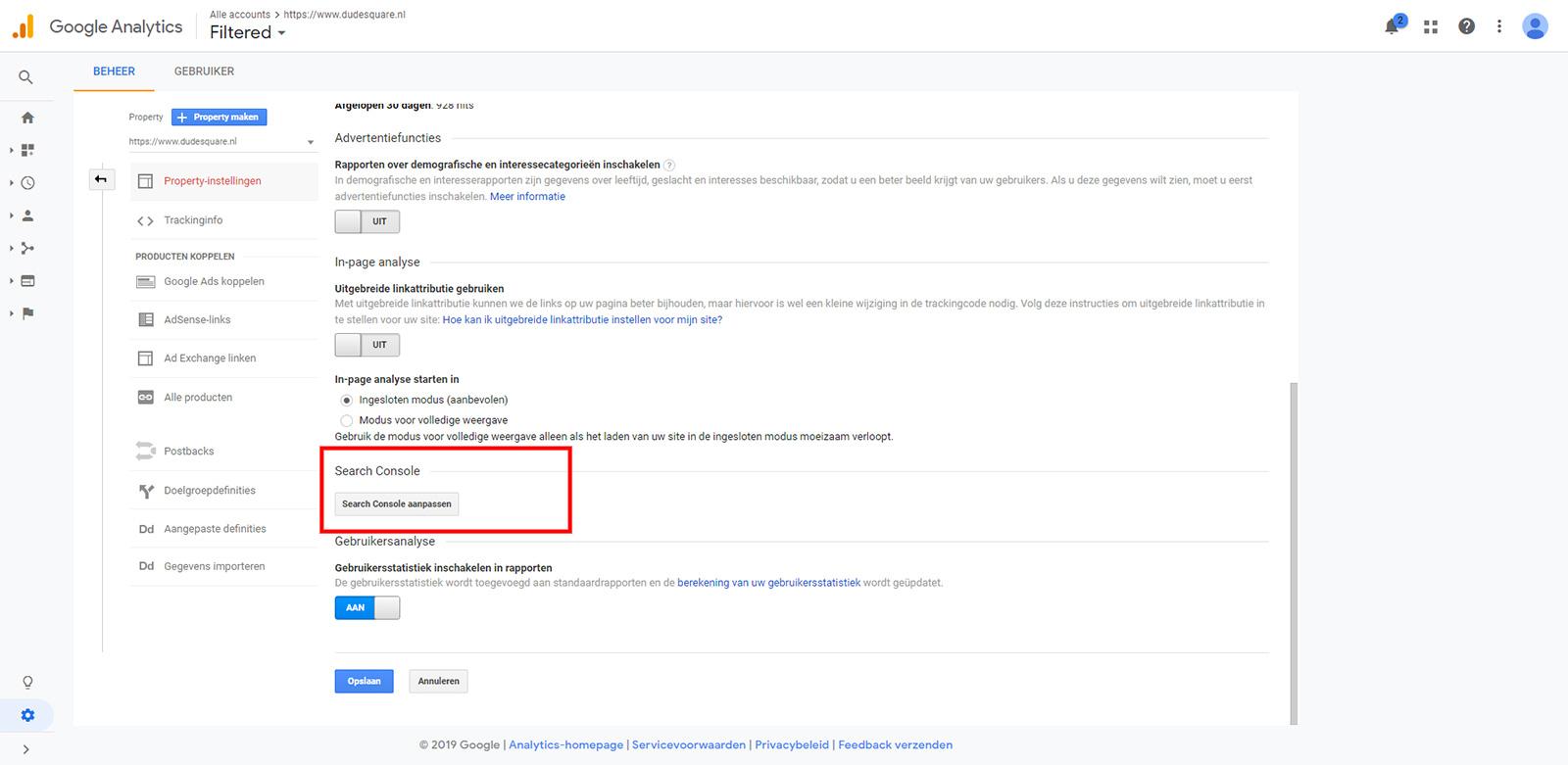Expand Realtime section arrow in sidebar
This screenshot has width=1568, height=765.
tap(11, 183)
